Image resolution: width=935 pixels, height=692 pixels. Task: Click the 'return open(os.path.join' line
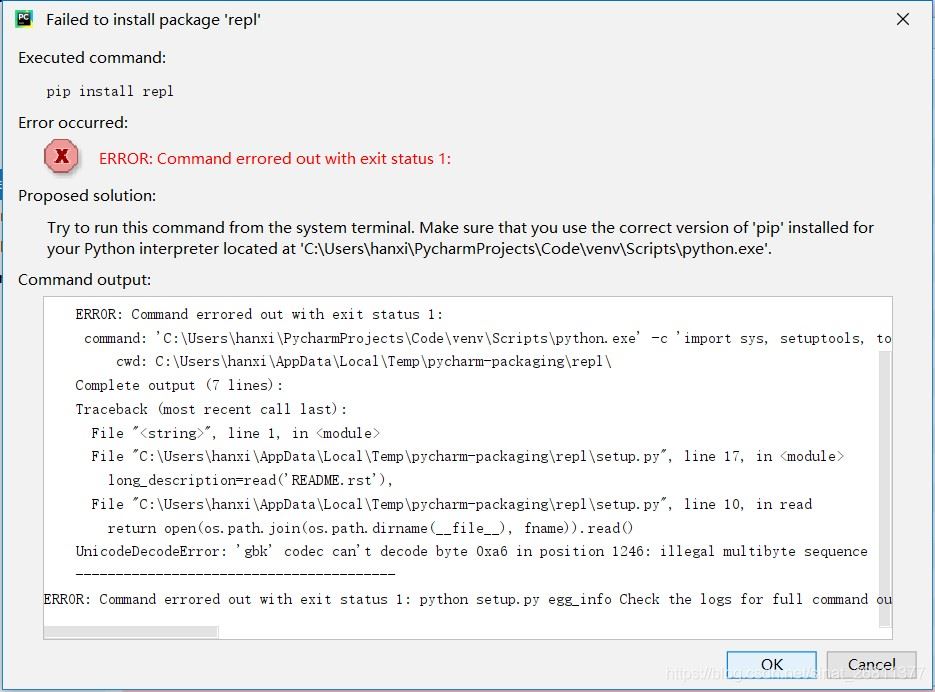[x=370, y=528]
